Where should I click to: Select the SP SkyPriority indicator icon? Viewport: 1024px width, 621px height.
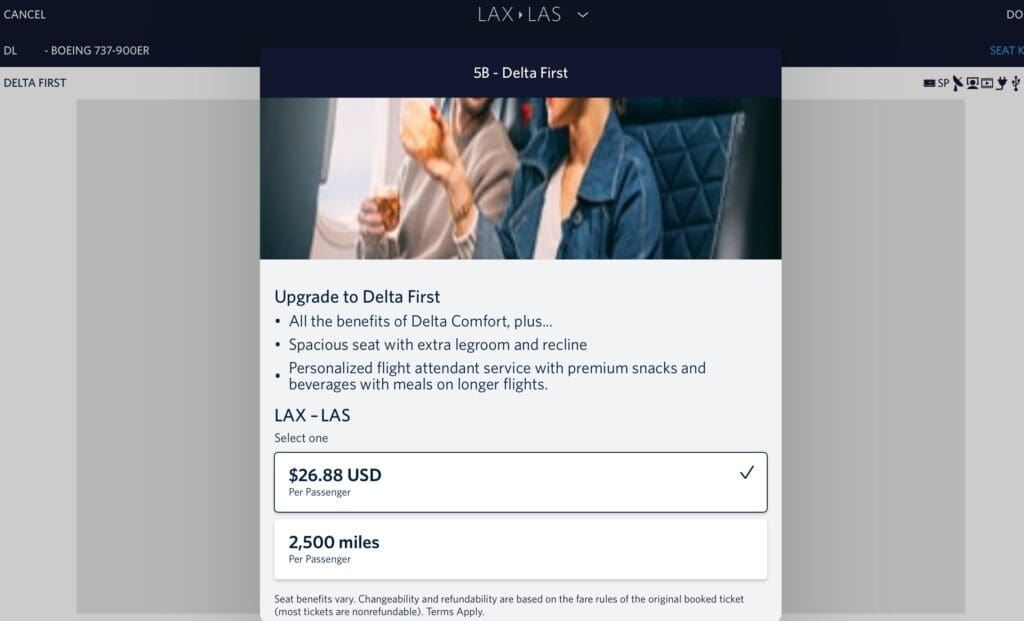[944, 83]
